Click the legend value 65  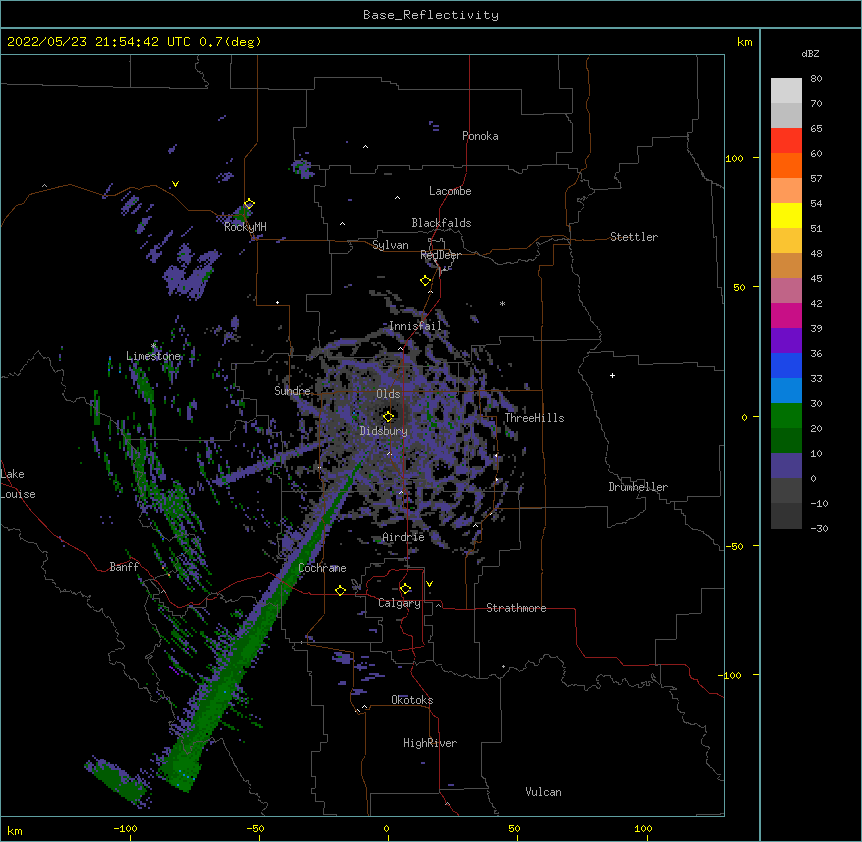tap(816, 129)
